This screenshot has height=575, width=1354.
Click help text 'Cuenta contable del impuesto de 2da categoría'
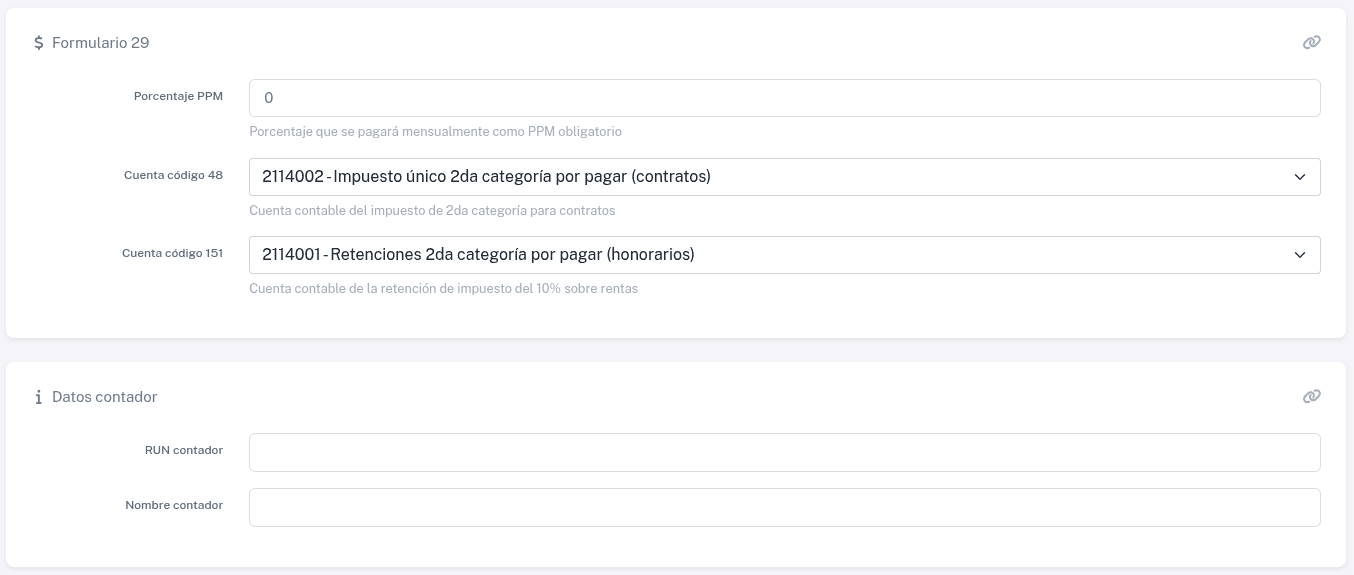coord(432,211)
